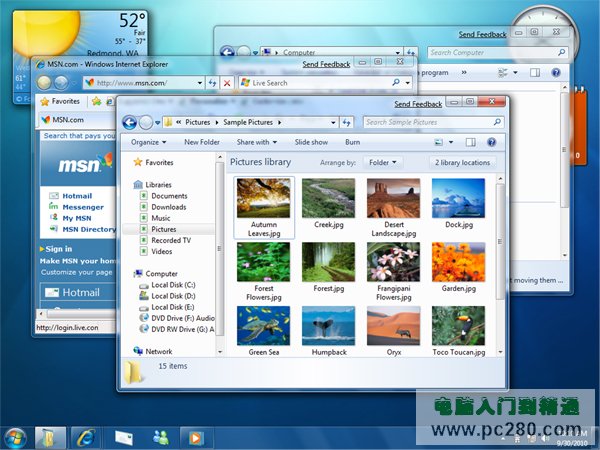Select Dock.jpg thumbnail
This screenshot has height=450, width=600.
[x=459, y=198]
